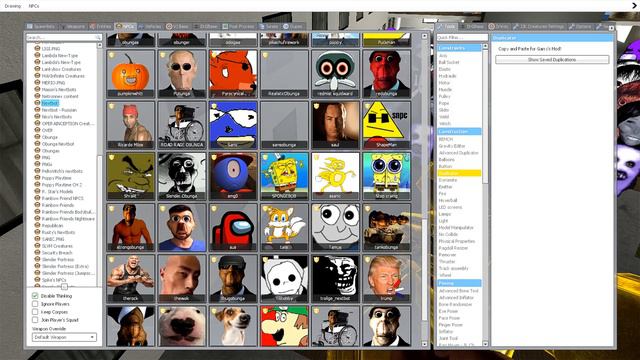Viewport: 640px width, 360px height.
Task: Pick the blue ball with red hat NPC
Action: point(233,176)
